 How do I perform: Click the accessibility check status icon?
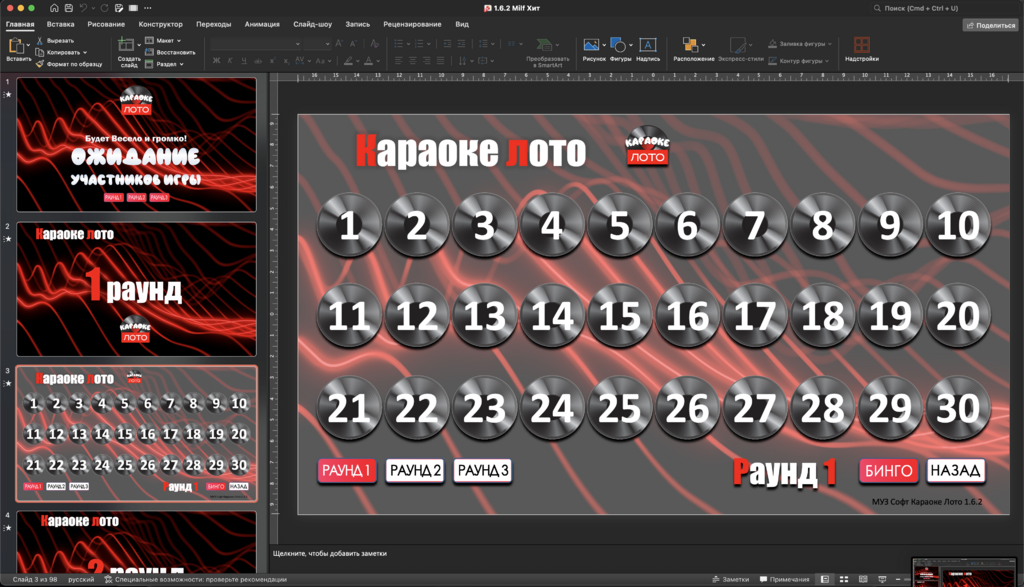click(x=108, y=579)
